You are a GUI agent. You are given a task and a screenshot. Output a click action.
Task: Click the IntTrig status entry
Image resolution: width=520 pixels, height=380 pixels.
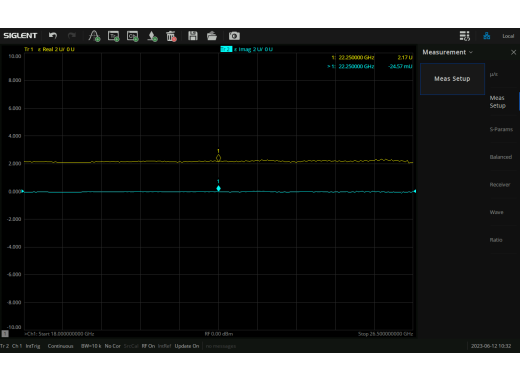coord(33,346)
